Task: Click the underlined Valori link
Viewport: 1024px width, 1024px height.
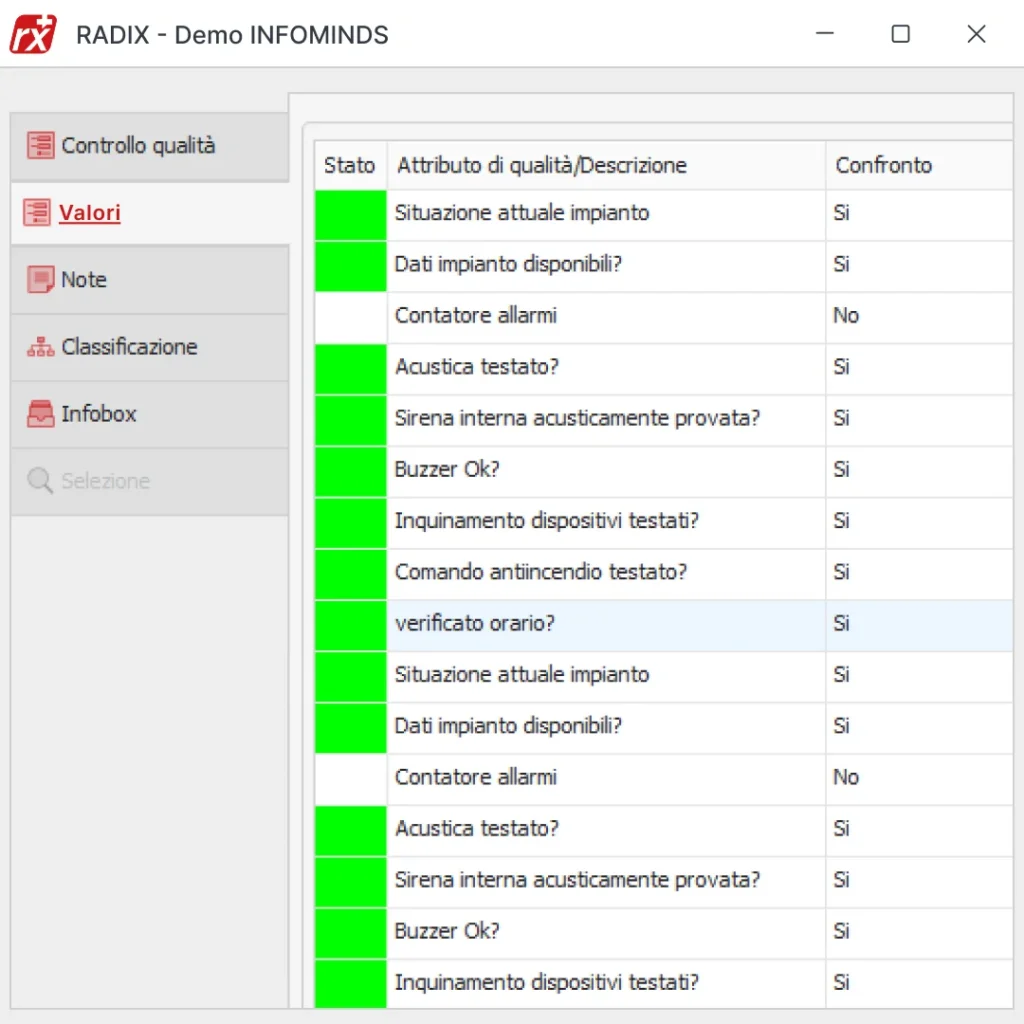Action: pyautogui.click(x=90, y=212)
